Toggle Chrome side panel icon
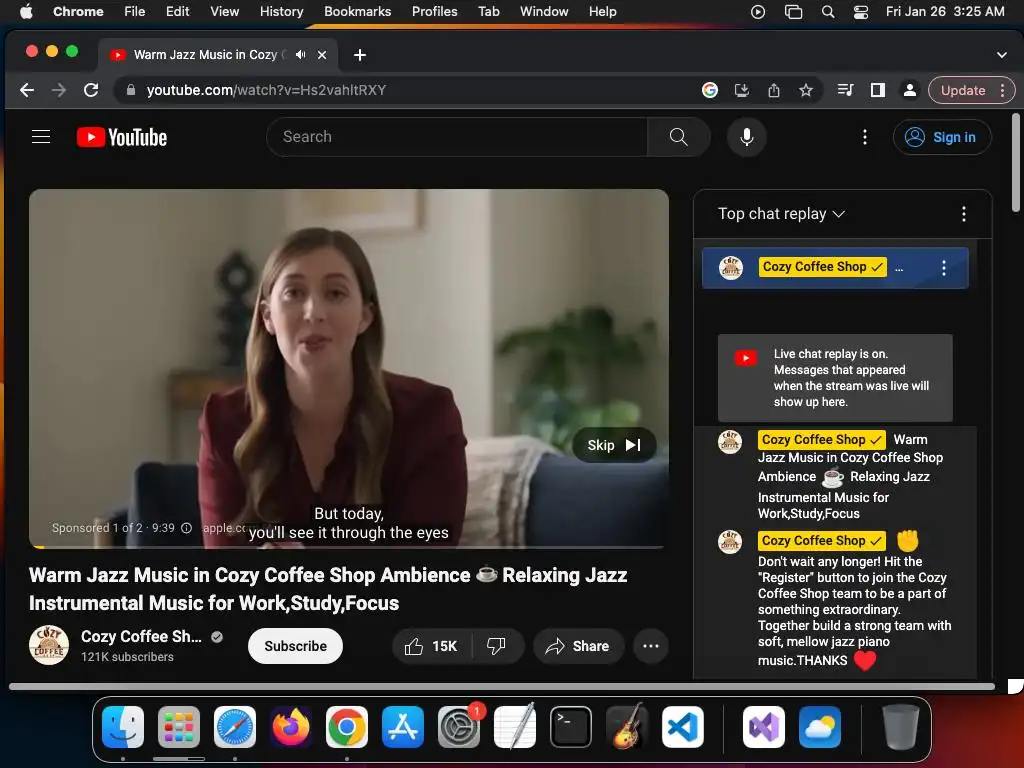1024x768 pixels. coord(878,90)
